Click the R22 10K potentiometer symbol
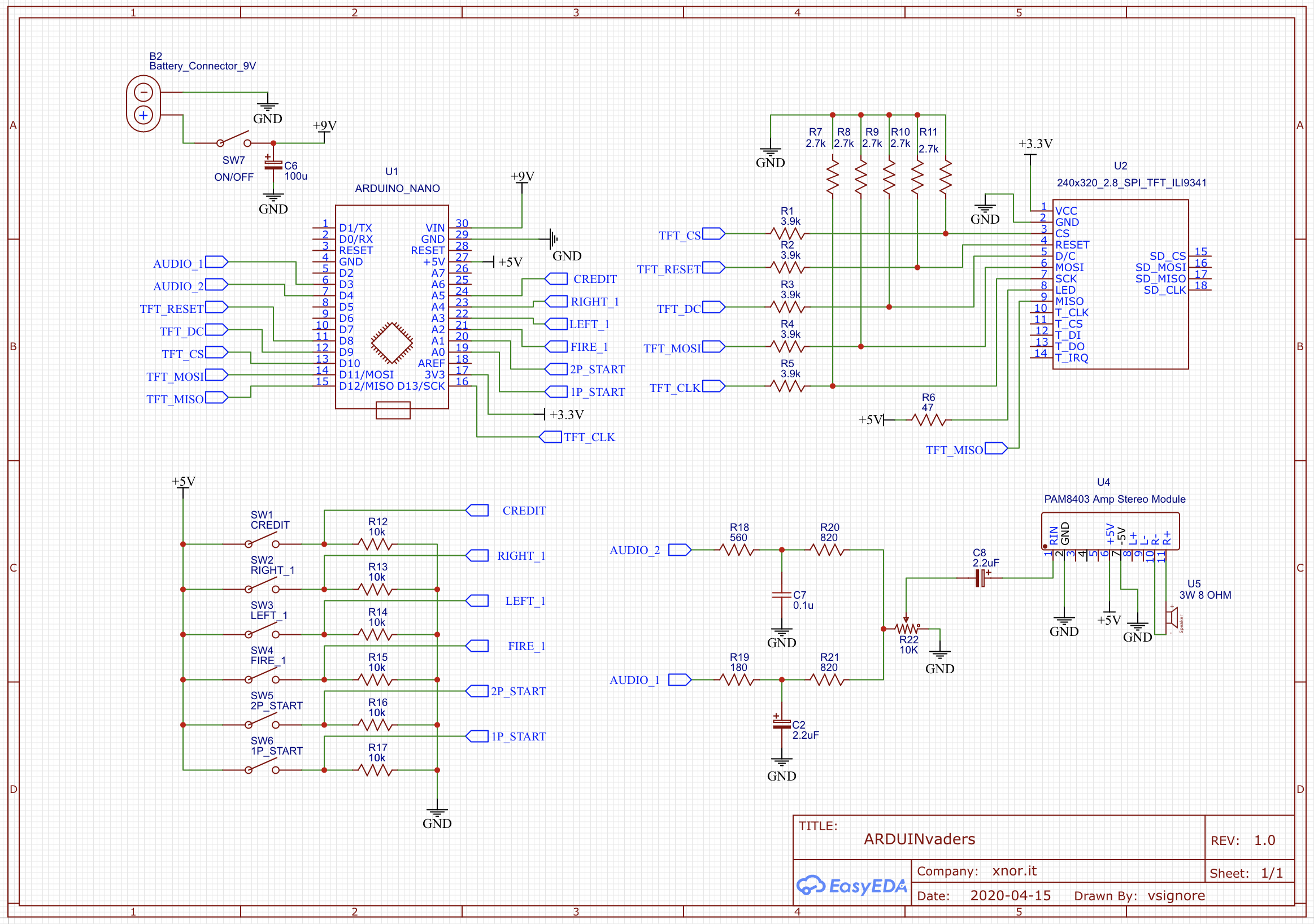 point(908,629)
